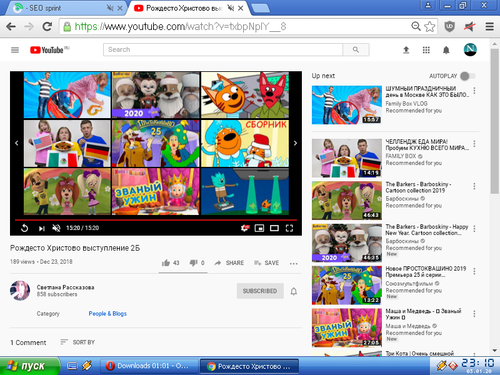Viewport: 500px width, 375px height.
Task: Share the video
Action: (x=229, y=263)
